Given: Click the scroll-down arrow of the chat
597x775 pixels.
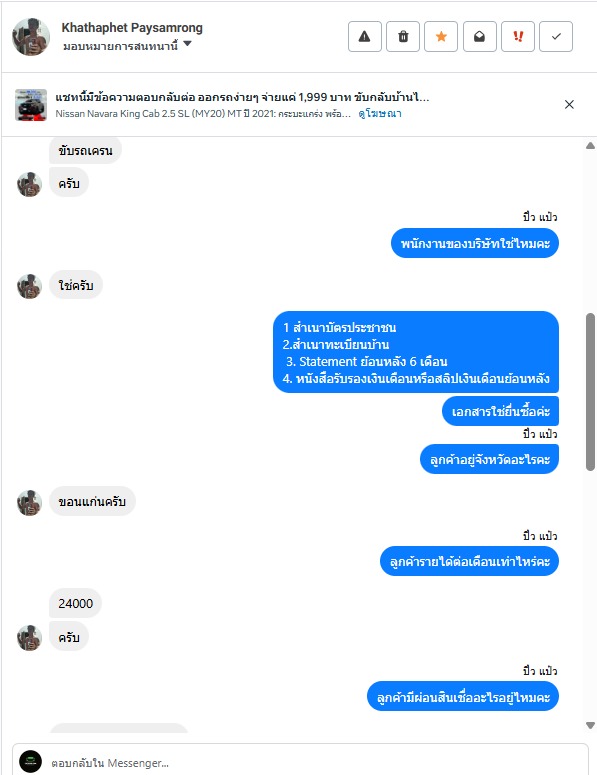Looking at the screenshot, I should (x=590, y=725).
